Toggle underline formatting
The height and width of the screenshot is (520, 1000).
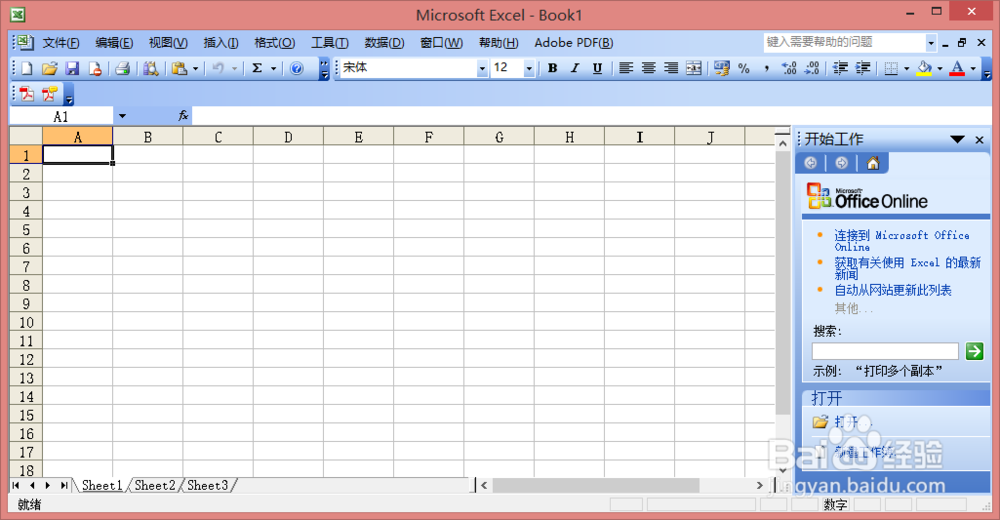[x=597, y=68]
